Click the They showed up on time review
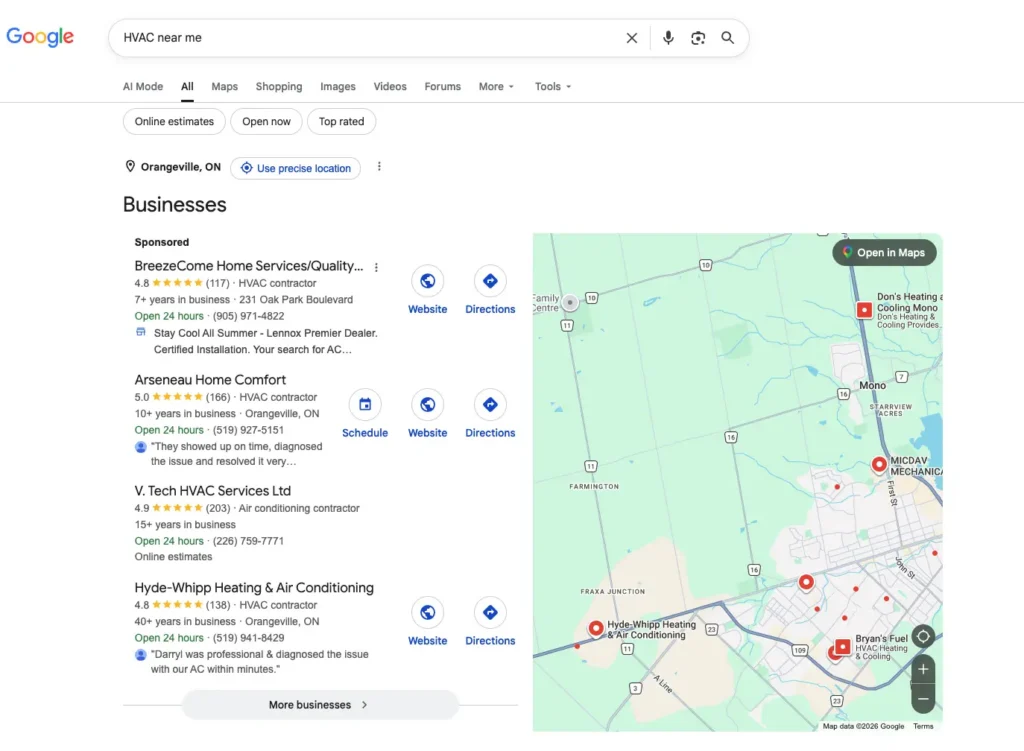The width and height of the screenshot is (1024, 751). (x=236, y=454)
